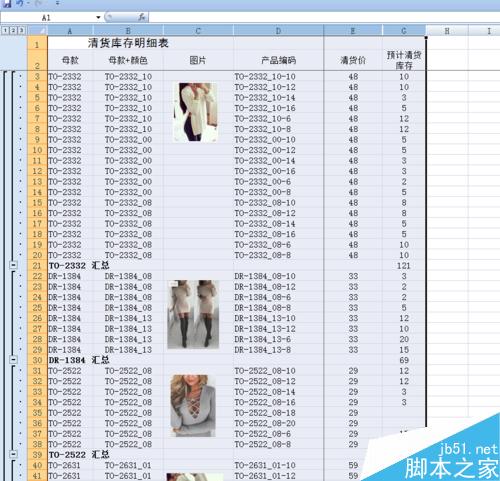Click the Redo arrow icon
This screenshot has width=500, height=481.
pyautogui.click(x=39, y=3)
